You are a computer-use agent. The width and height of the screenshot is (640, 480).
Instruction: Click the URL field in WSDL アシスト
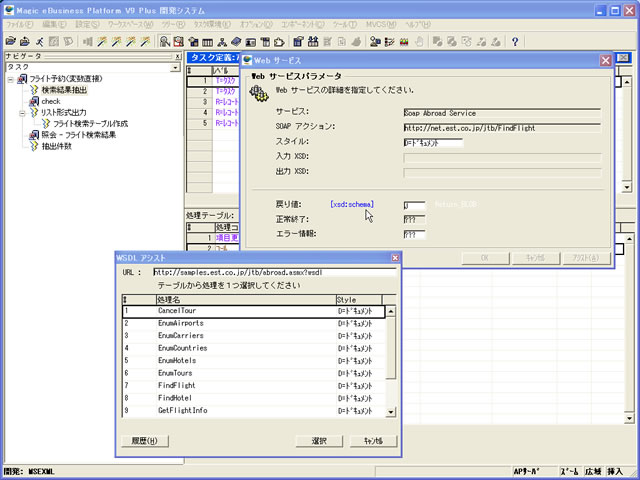(275, 272)
